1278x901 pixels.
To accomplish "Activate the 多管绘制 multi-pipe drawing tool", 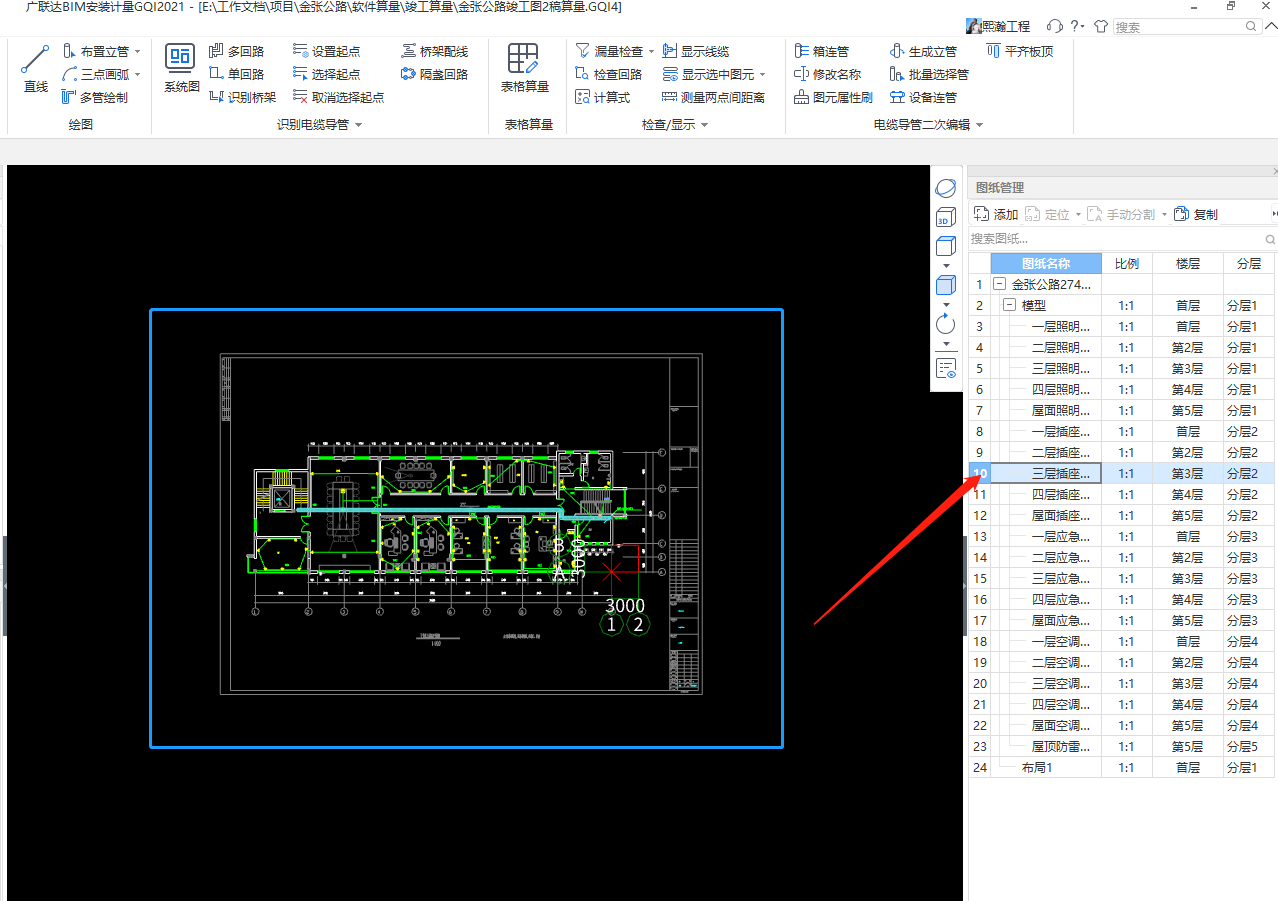I will pyautogui.click(x=95, y=97).
